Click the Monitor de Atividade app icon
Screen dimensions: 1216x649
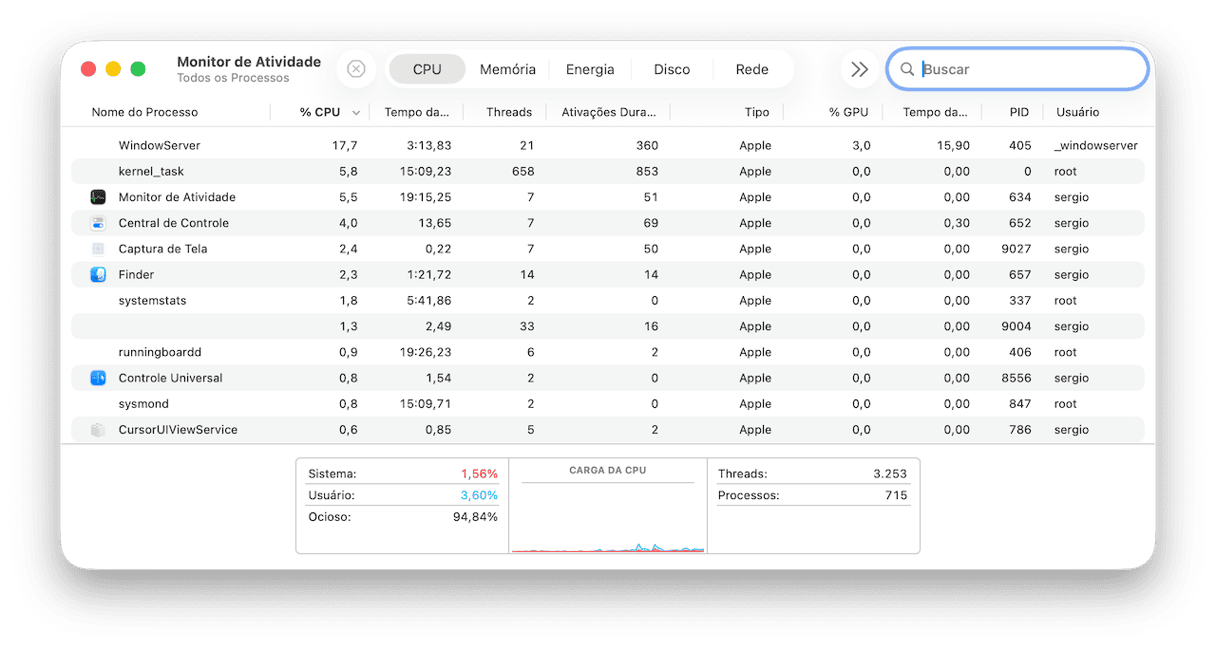click(98, 197)
